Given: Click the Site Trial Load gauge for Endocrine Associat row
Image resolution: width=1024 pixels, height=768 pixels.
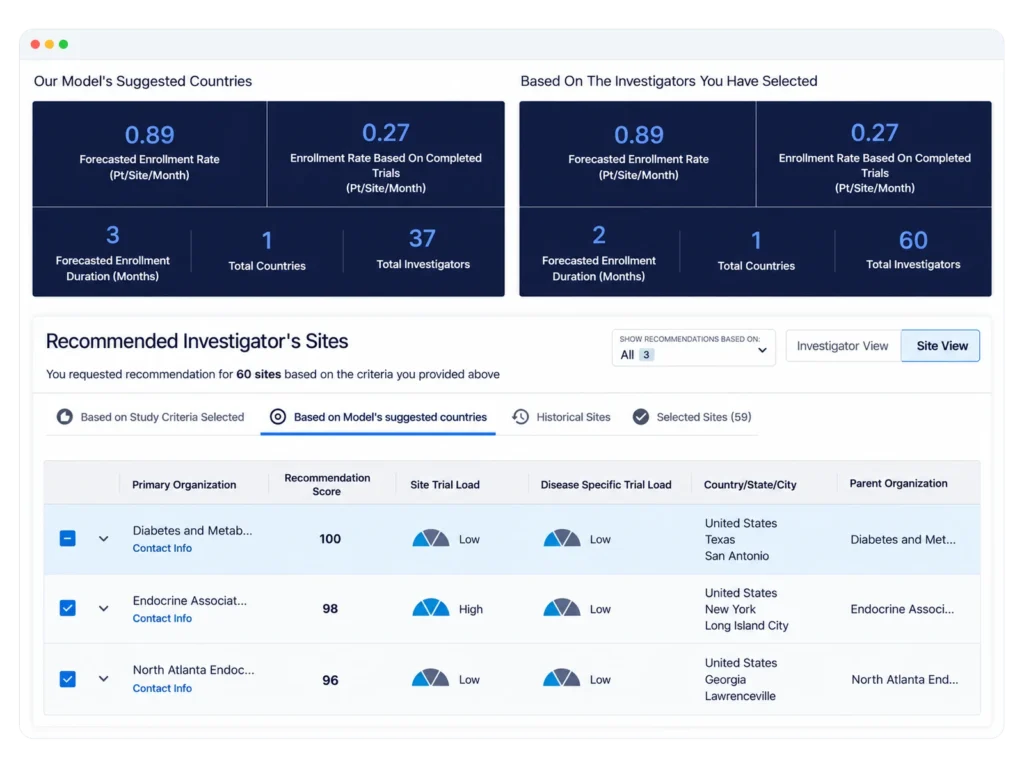Looking at the screenshot, I should pos(430,608).
